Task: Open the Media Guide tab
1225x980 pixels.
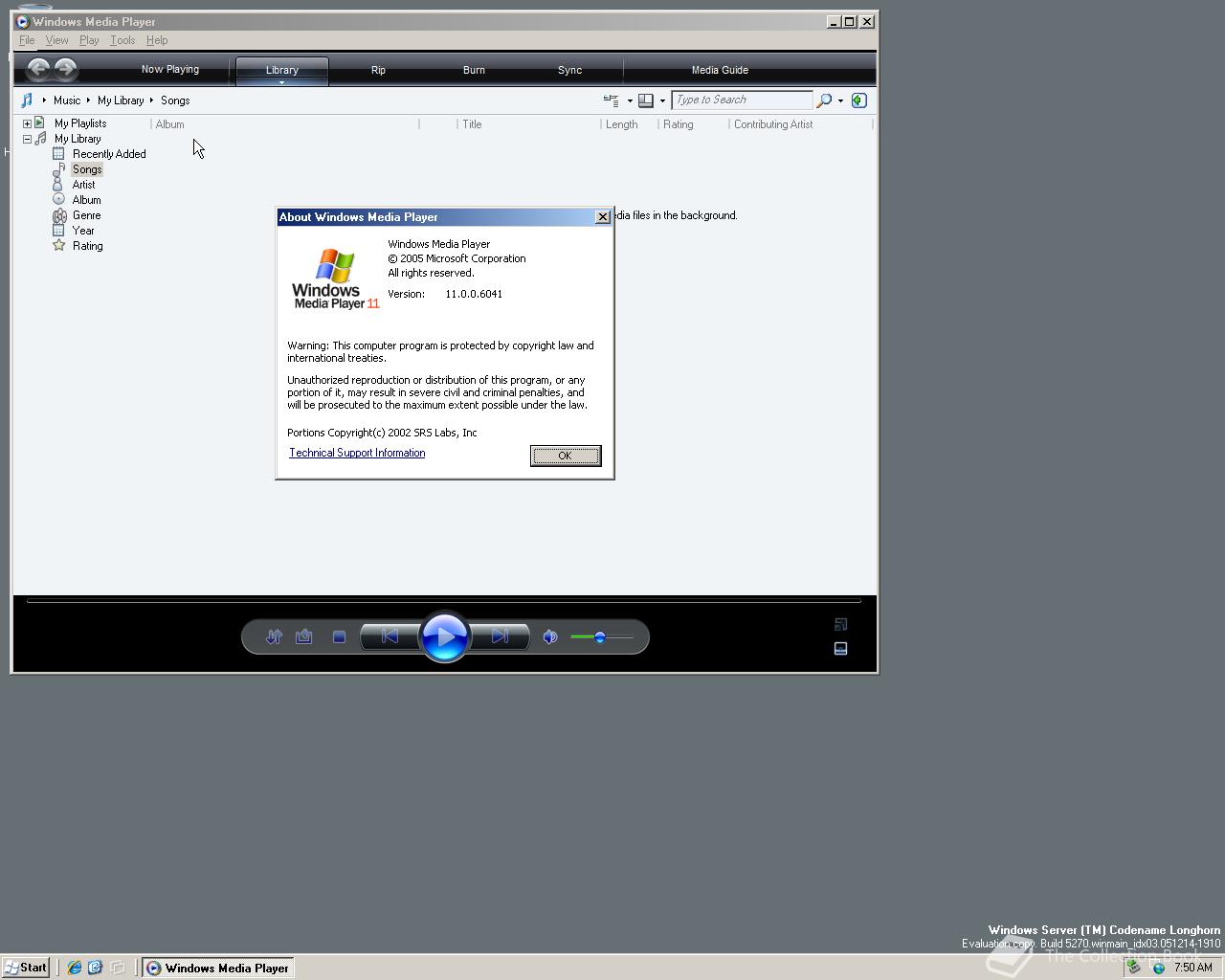Action: 720,70
